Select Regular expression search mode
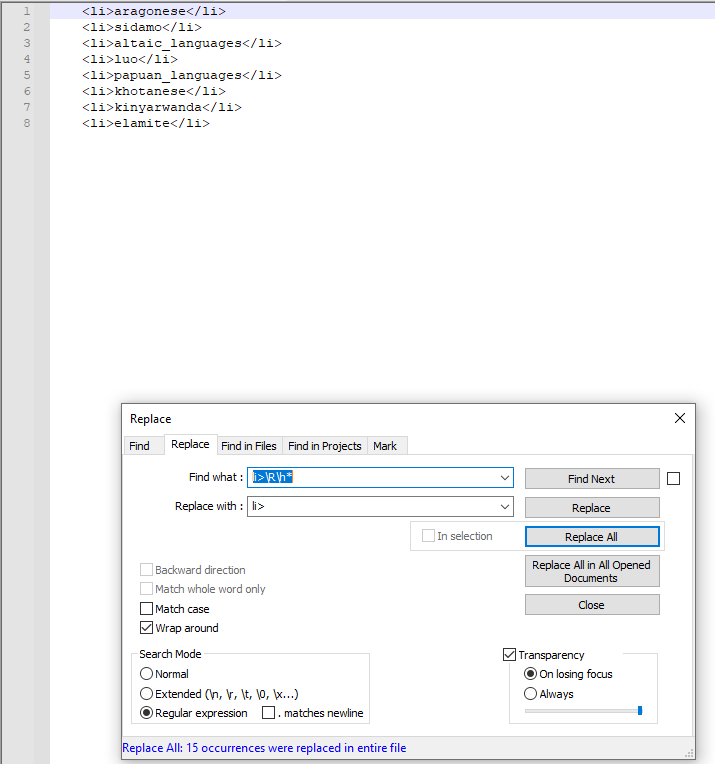 [146, 713]
